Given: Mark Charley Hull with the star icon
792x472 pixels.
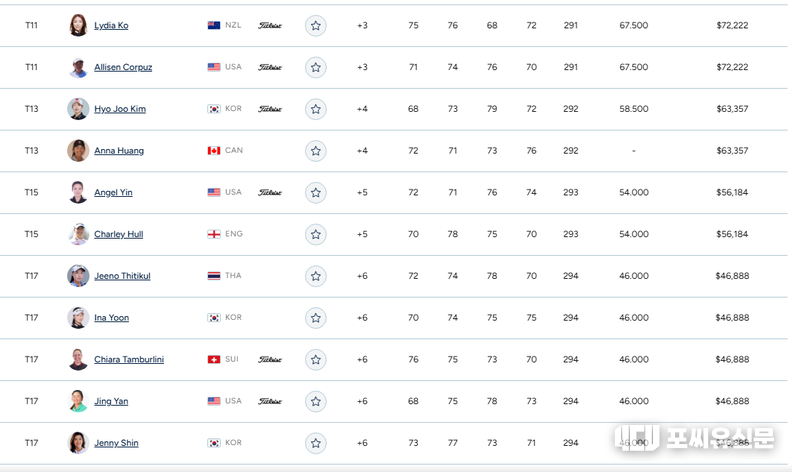Looking at the screenshot, I should (316, 234).
